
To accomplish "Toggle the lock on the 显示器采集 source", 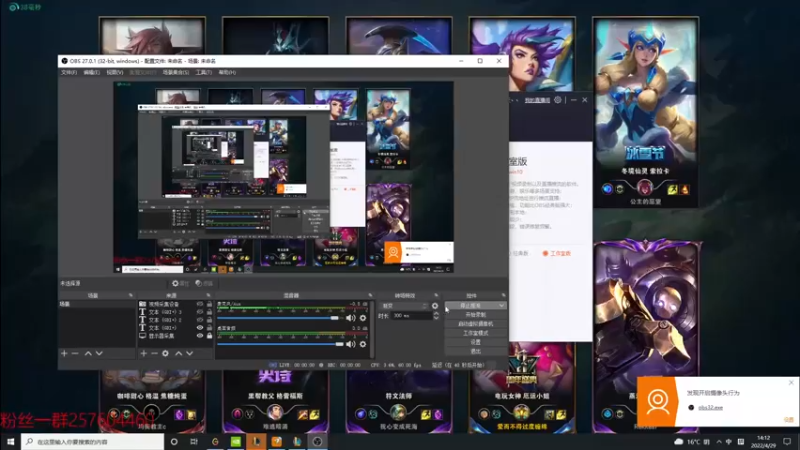I will (x=209, y=336).
